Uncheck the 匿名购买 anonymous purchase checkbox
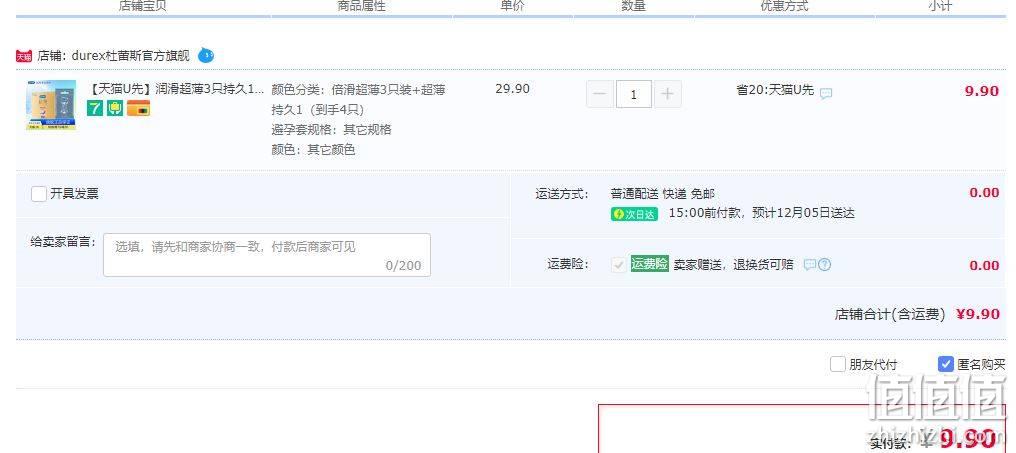The image size is (1016, 453). click(x=946, y=364)
